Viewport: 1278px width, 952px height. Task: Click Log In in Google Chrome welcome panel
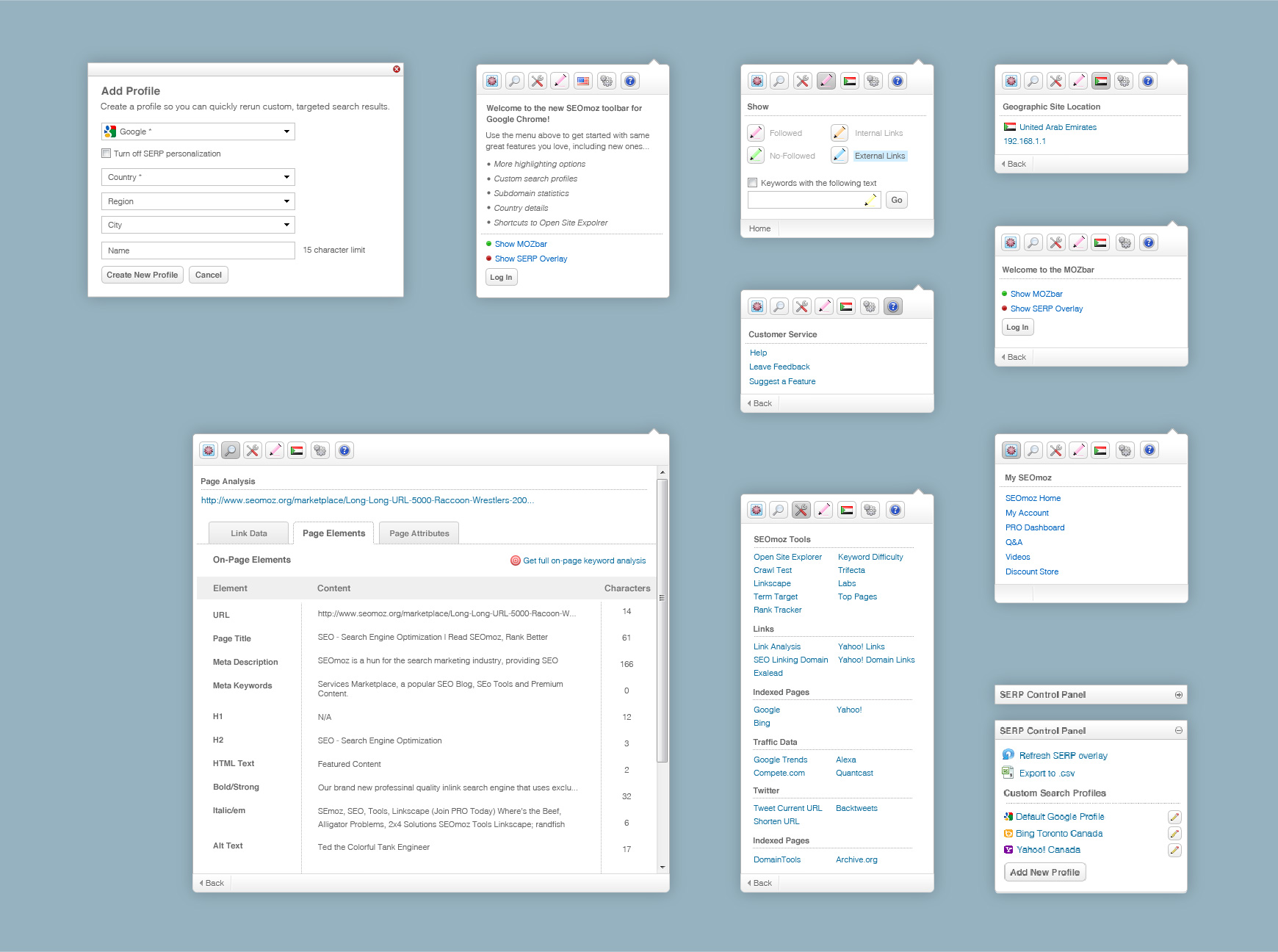[x=501, y=277]
